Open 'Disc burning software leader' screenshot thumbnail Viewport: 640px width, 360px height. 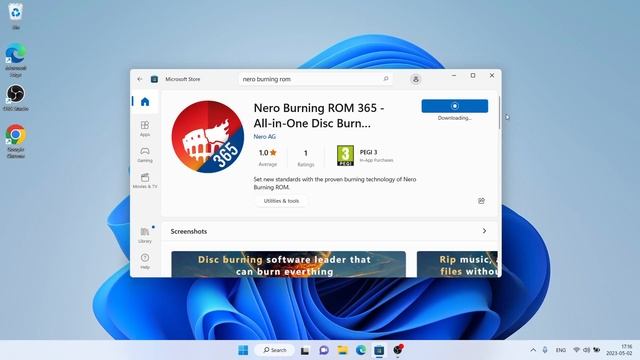pyautogui.click(x=289, y=264)
